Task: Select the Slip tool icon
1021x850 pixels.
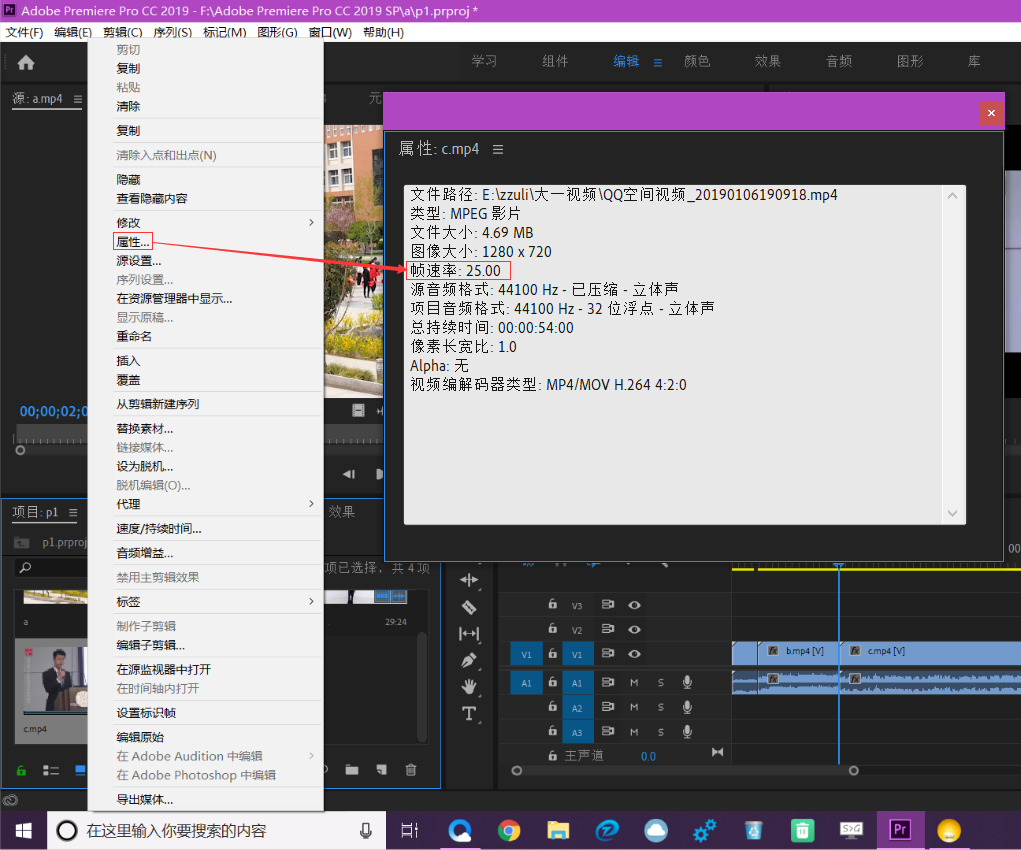Action: [x=469, y=633]
